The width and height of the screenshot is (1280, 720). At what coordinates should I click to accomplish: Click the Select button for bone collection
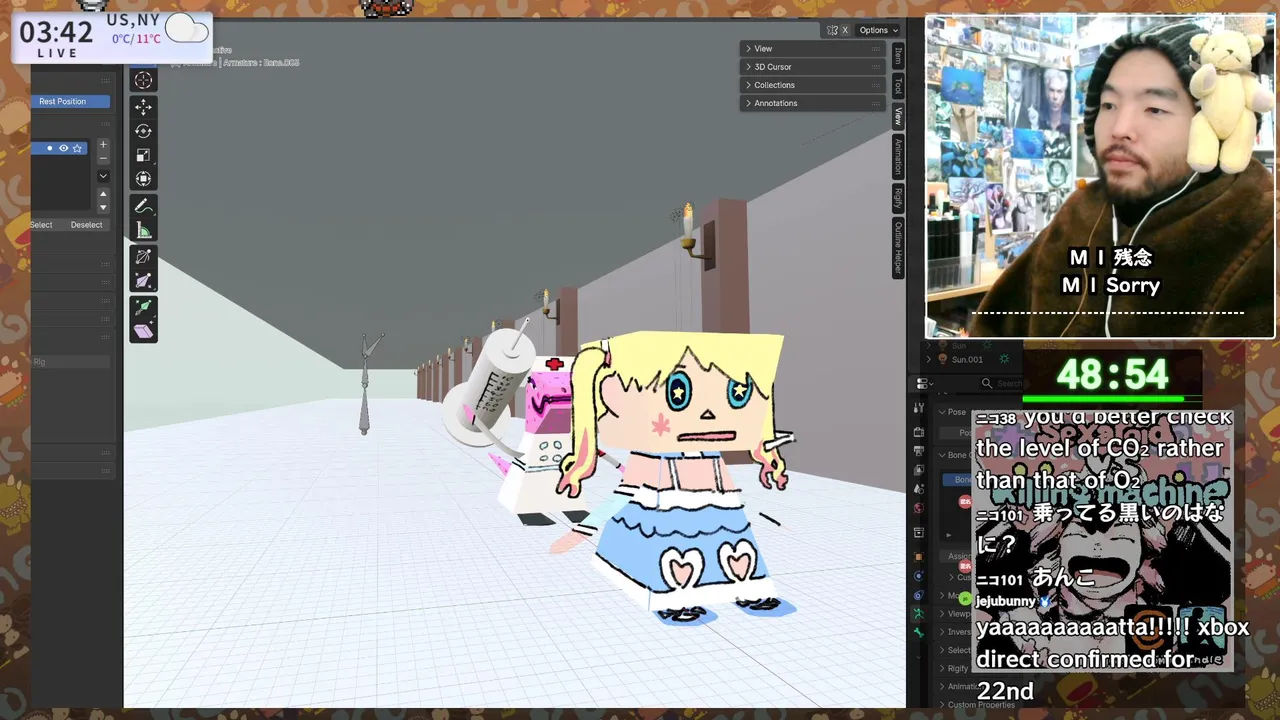coord(41,224)
